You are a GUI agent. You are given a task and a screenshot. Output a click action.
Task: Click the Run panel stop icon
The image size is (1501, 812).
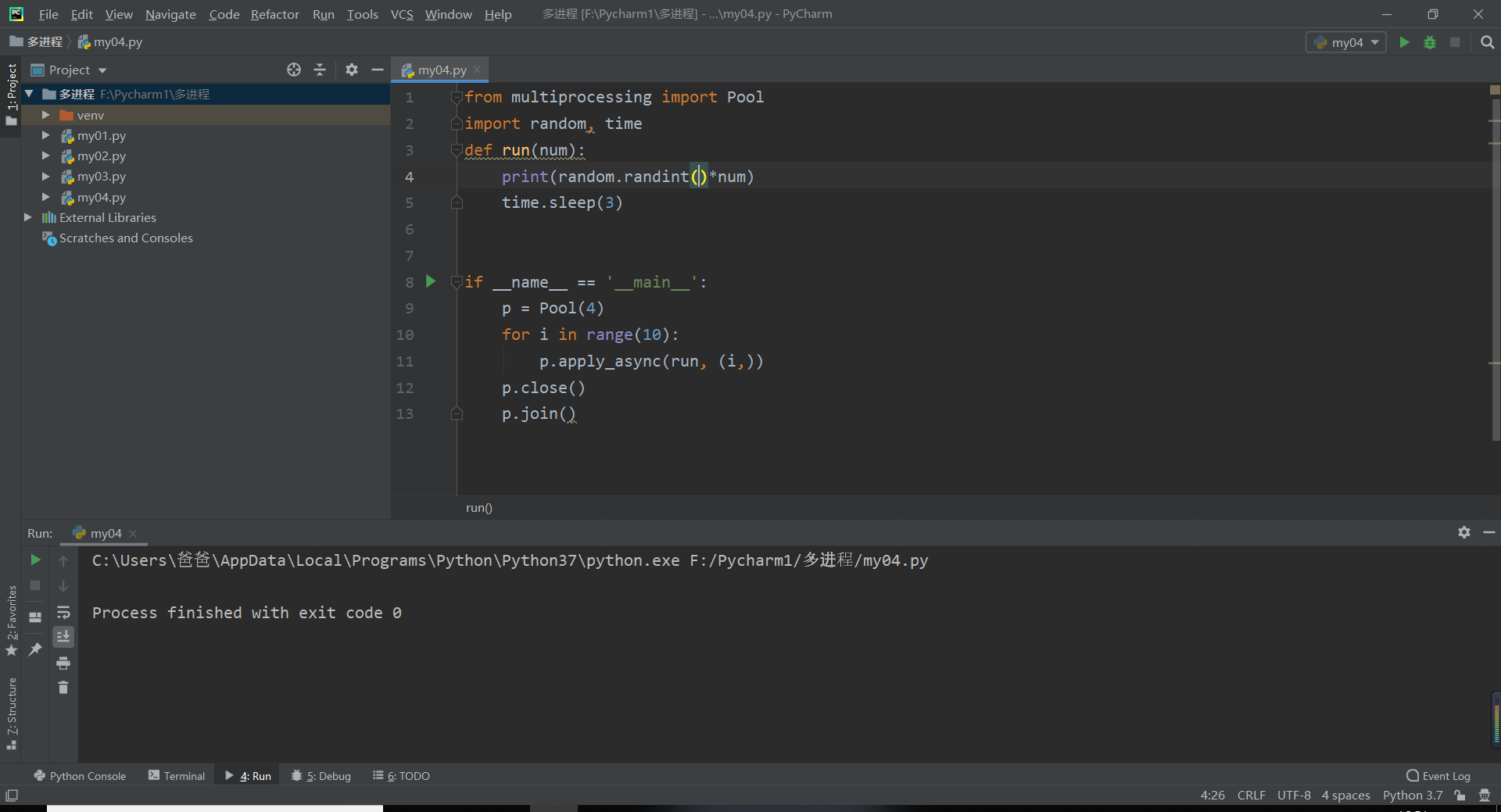coord(35,585)
